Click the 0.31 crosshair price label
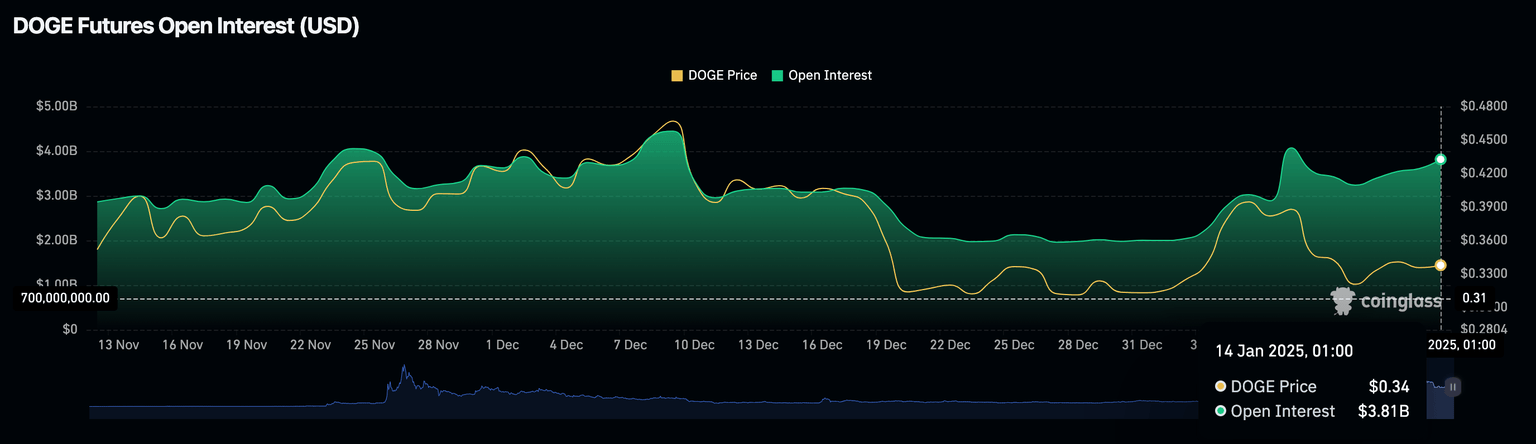 (x=1474, y=298)
